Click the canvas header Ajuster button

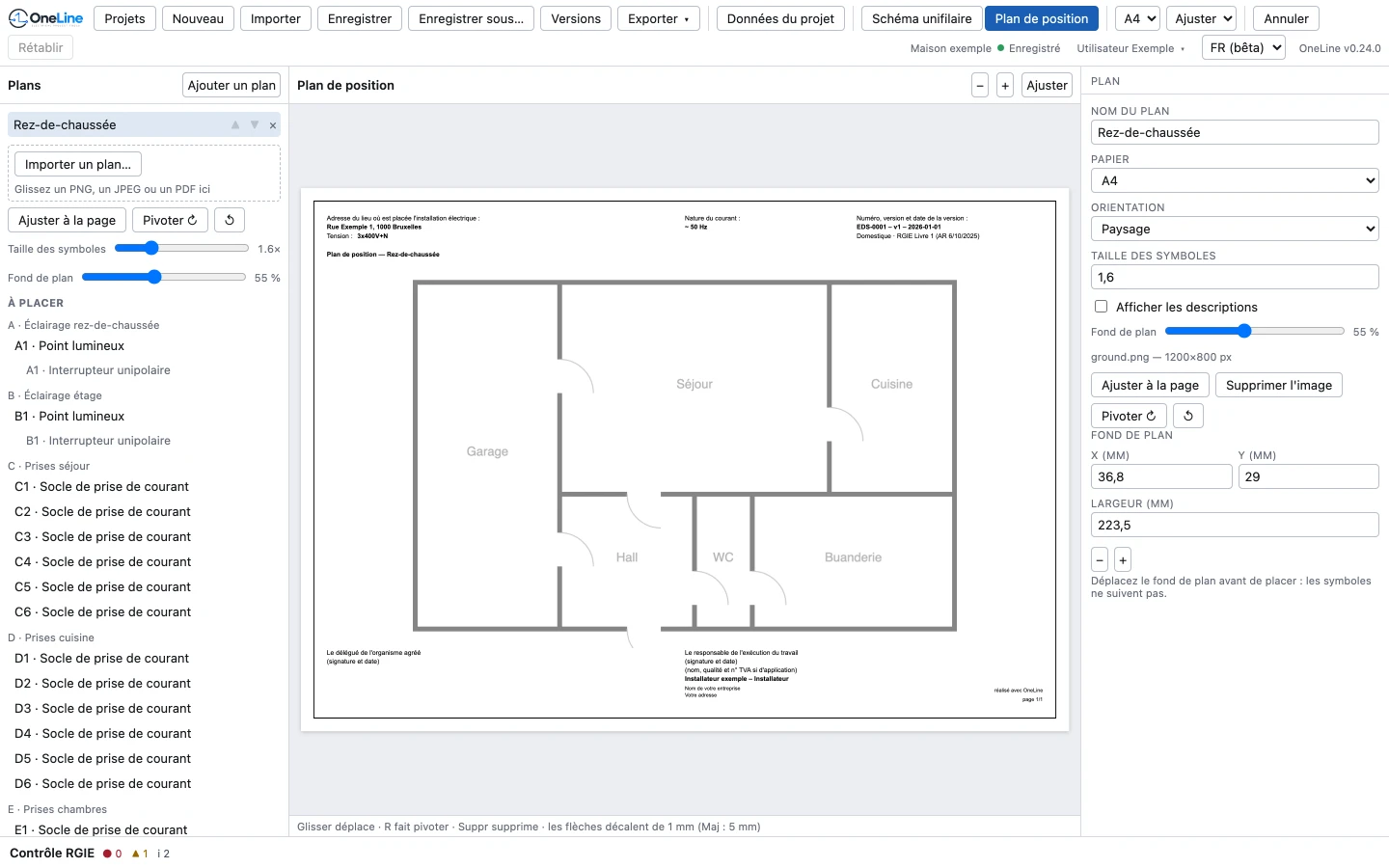[x=1048, y=86]
